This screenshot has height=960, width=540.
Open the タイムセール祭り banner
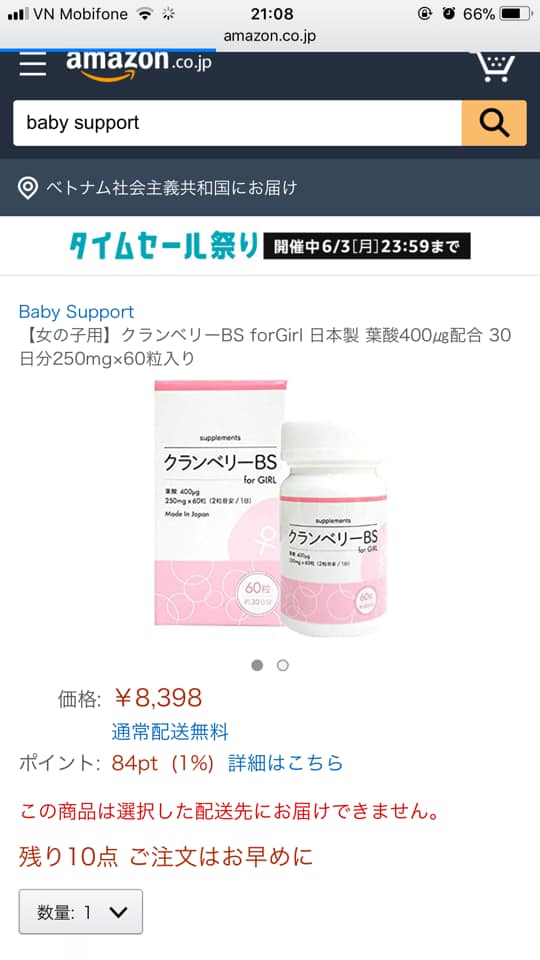coord(270,246)
